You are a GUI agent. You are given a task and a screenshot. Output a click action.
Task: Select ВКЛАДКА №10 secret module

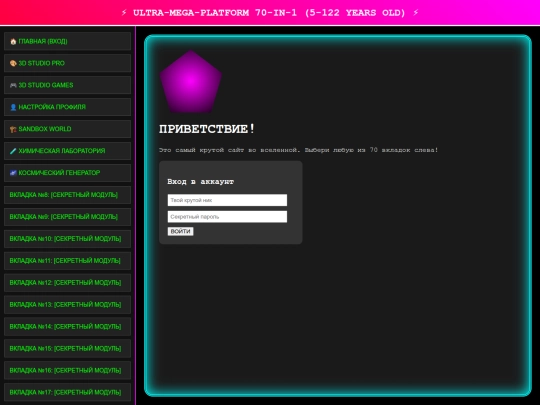(x=68, y=239)
